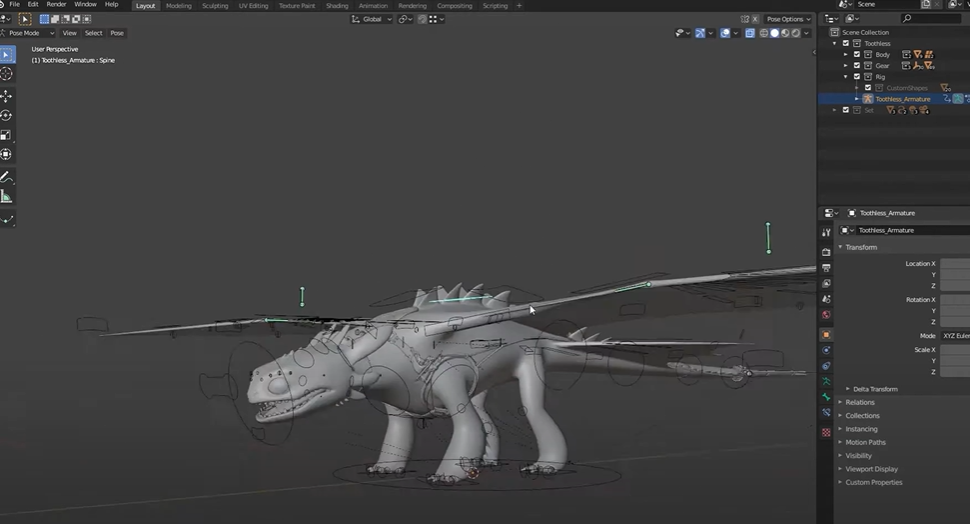The image size is (970, 524).
Task: Open the Object properties tab
Action: click(x=826, y=335)
